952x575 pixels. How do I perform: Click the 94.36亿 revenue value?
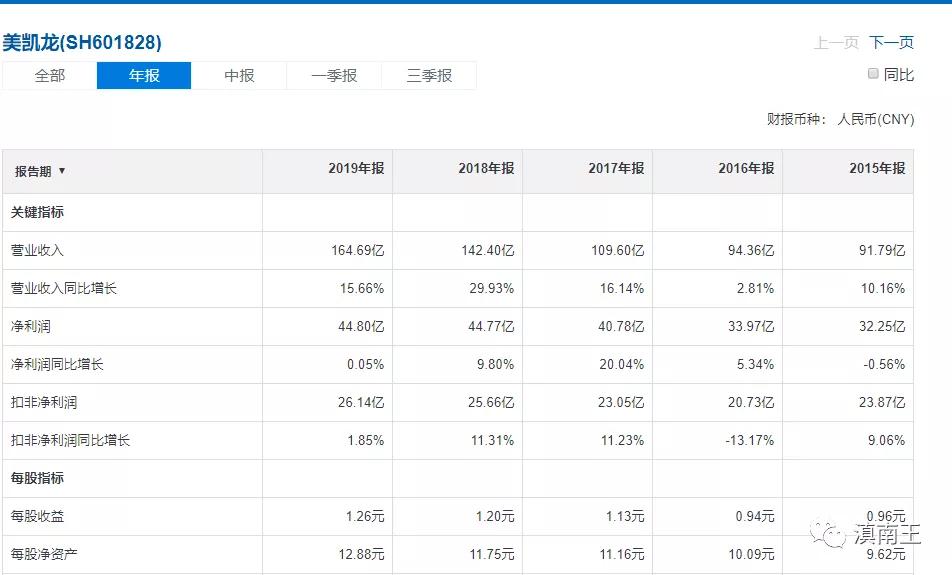pyautogui.click(x=751, y=250)
